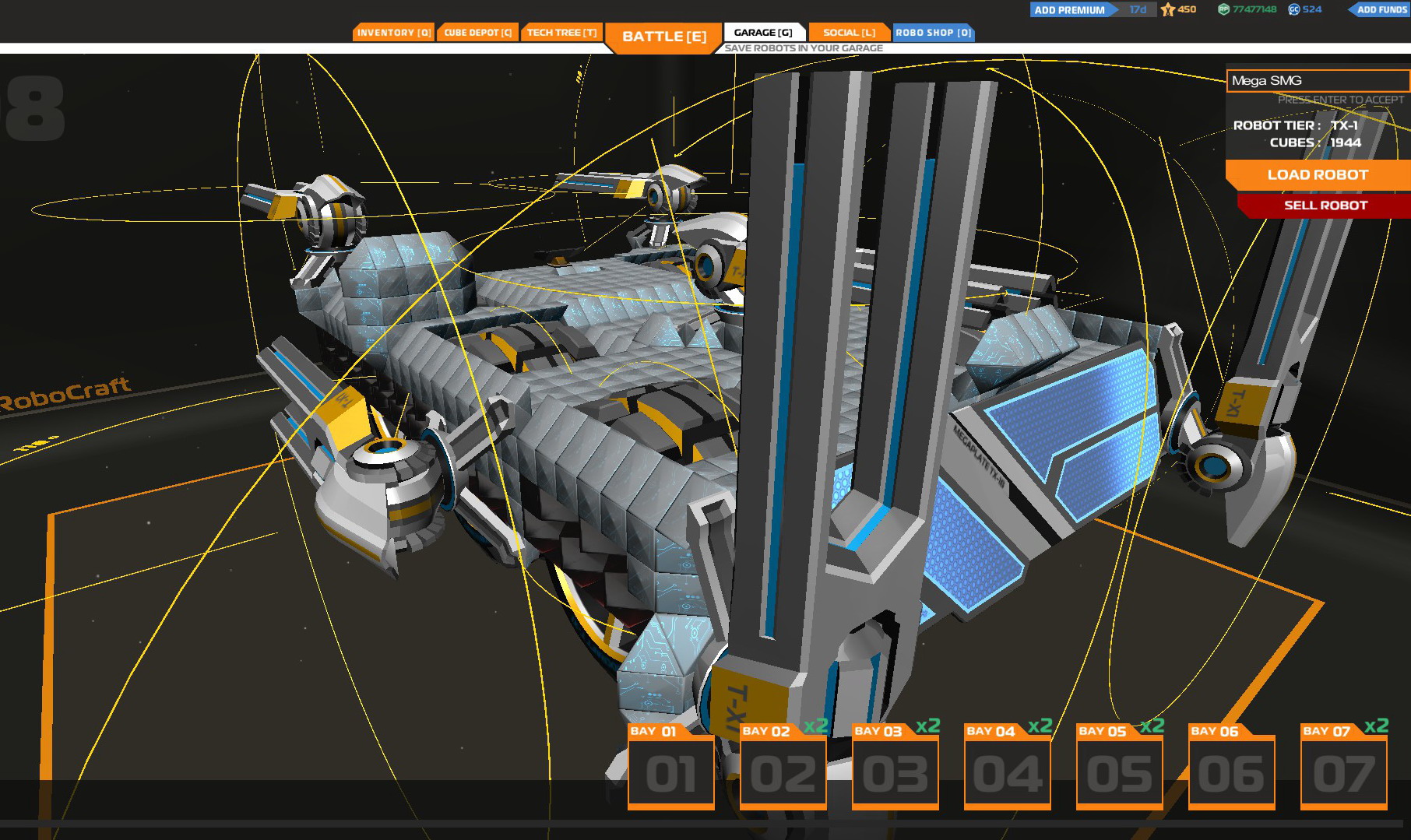Screen dimensions: 1411x840
Task: Select garage Bay 04 slot
Action: tap(1008, 767)
